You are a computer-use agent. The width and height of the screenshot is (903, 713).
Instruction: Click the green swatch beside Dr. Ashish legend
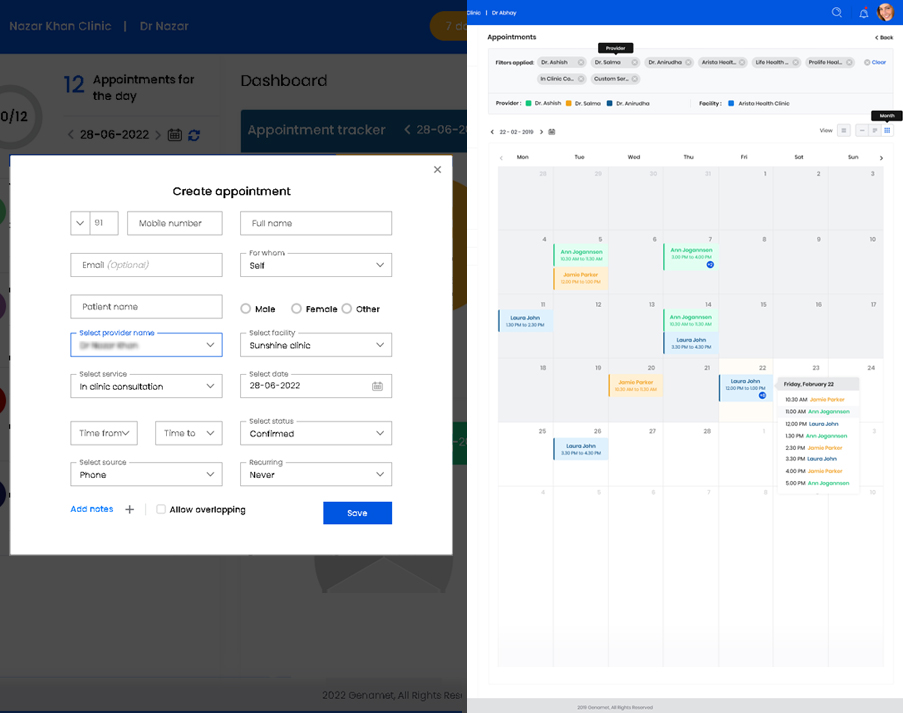click(x=528, y=103)
